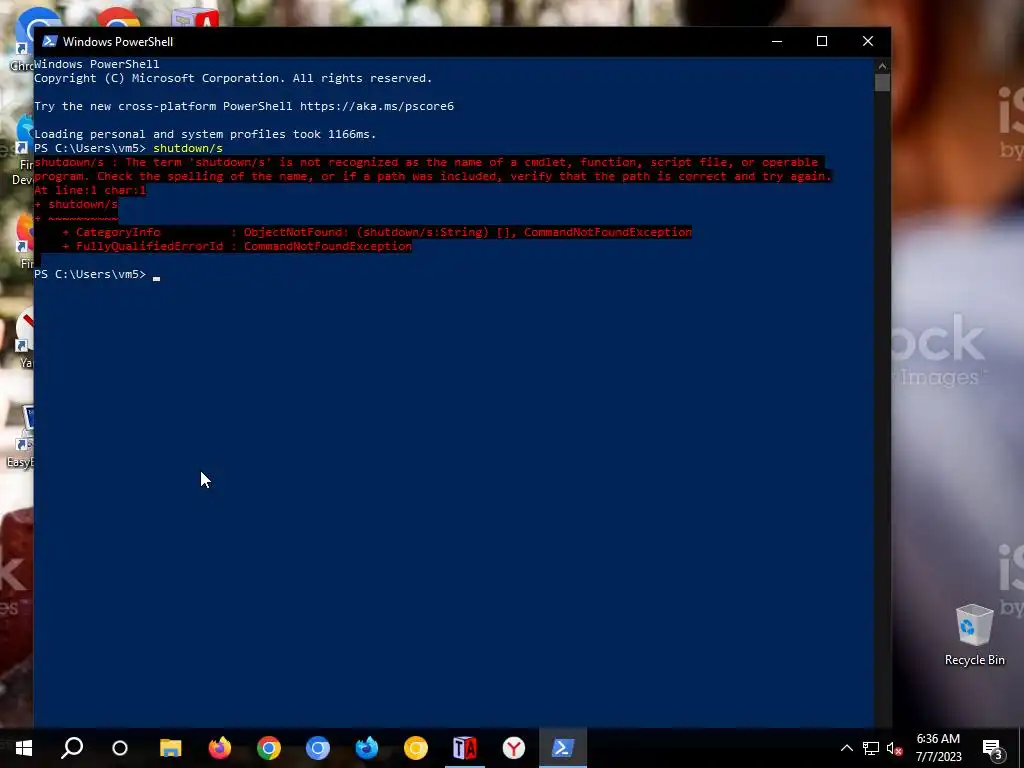Viewport: 1024px width, 768px height.
Task: Launch Google Chrome from the taskbar
Action: [268, 748]
